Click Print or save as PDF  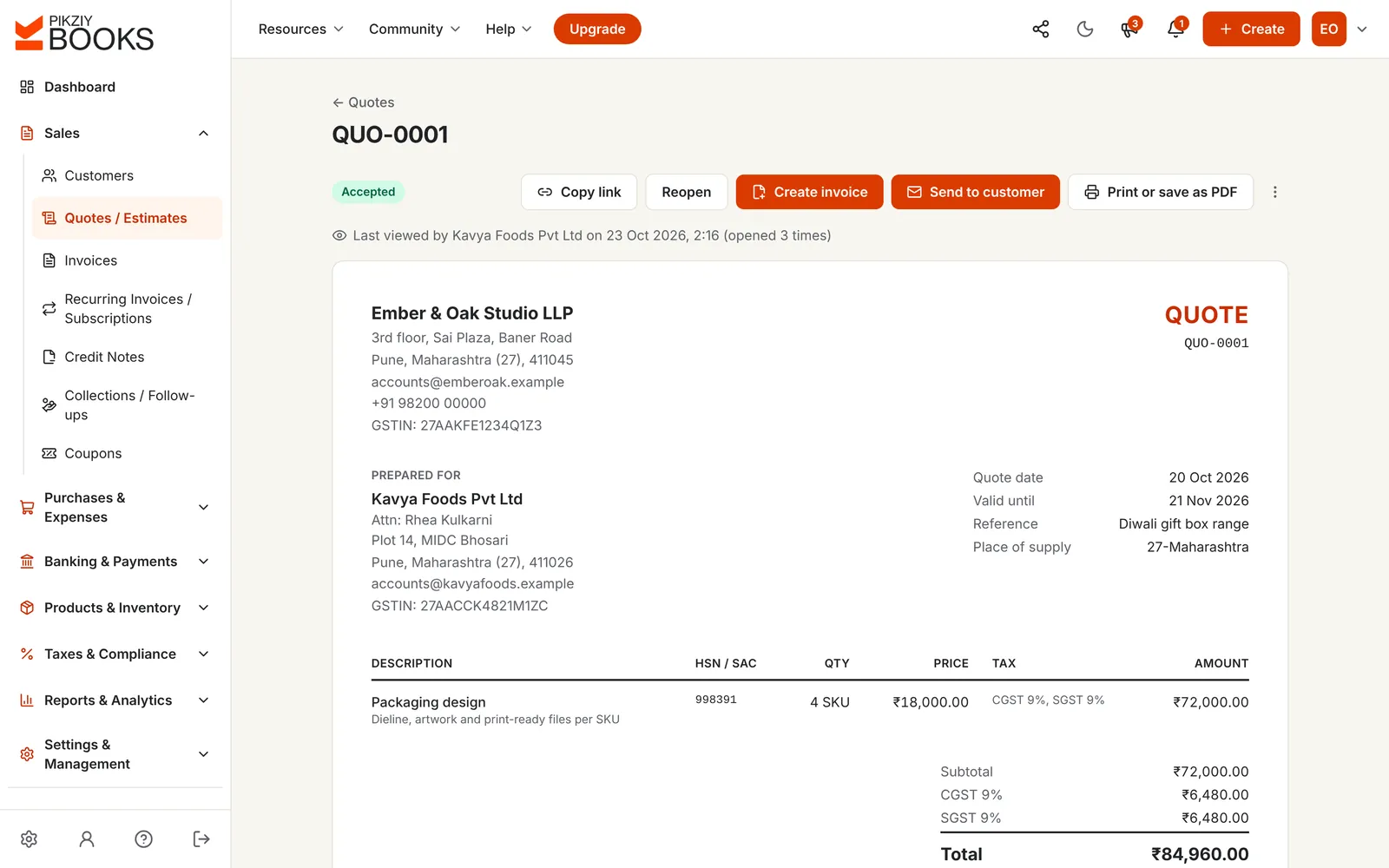click(x=1161, y=192)
